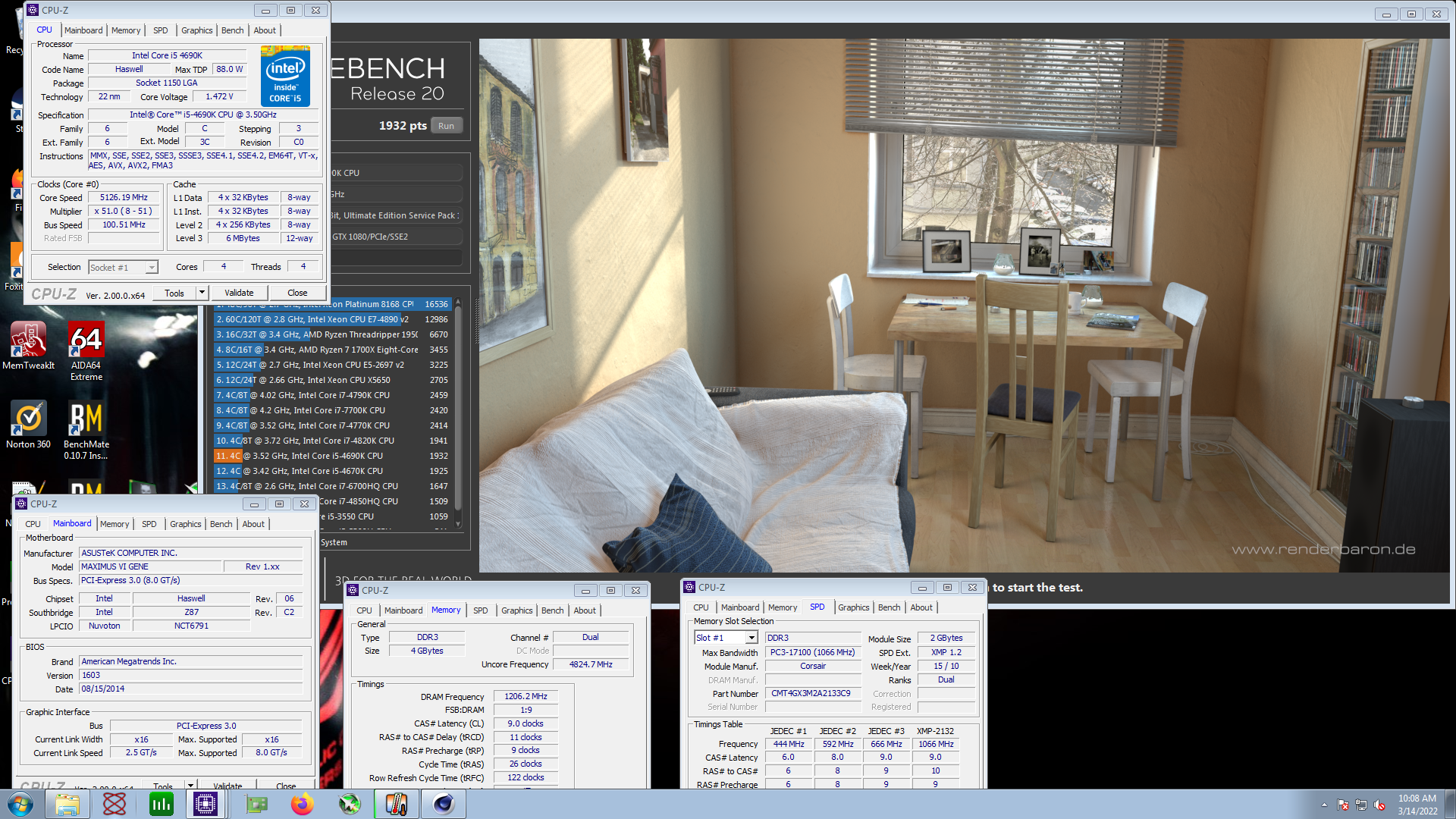Open Graphics tab in top CPU-Z window

coord(197,30)
